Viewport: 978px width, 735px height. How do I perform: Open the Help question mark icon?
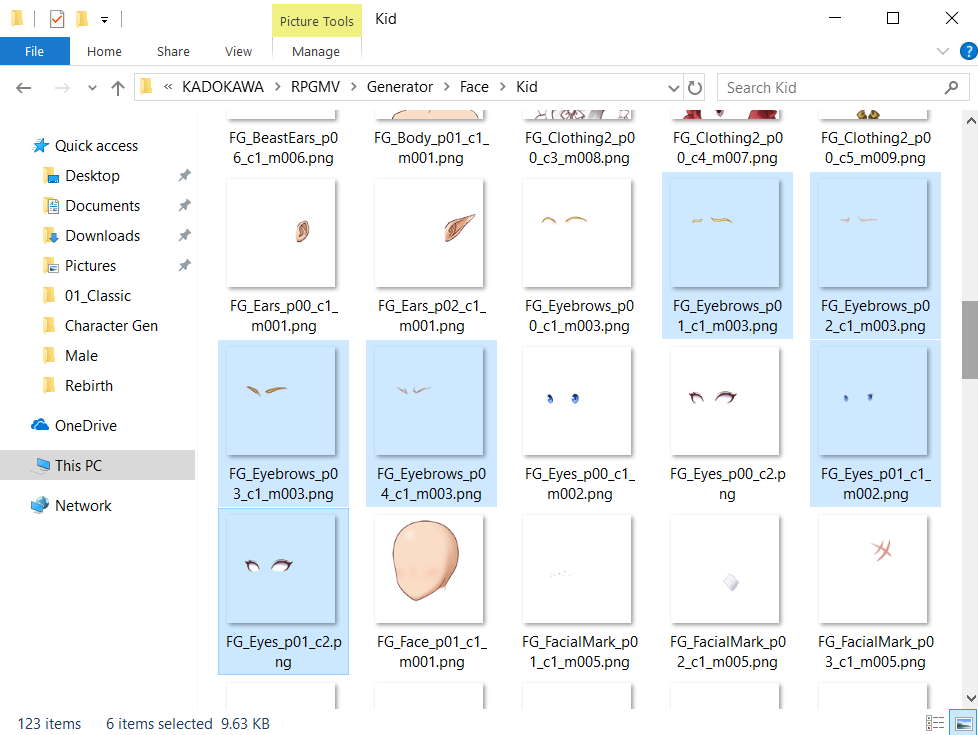click(x=968, y=51)
